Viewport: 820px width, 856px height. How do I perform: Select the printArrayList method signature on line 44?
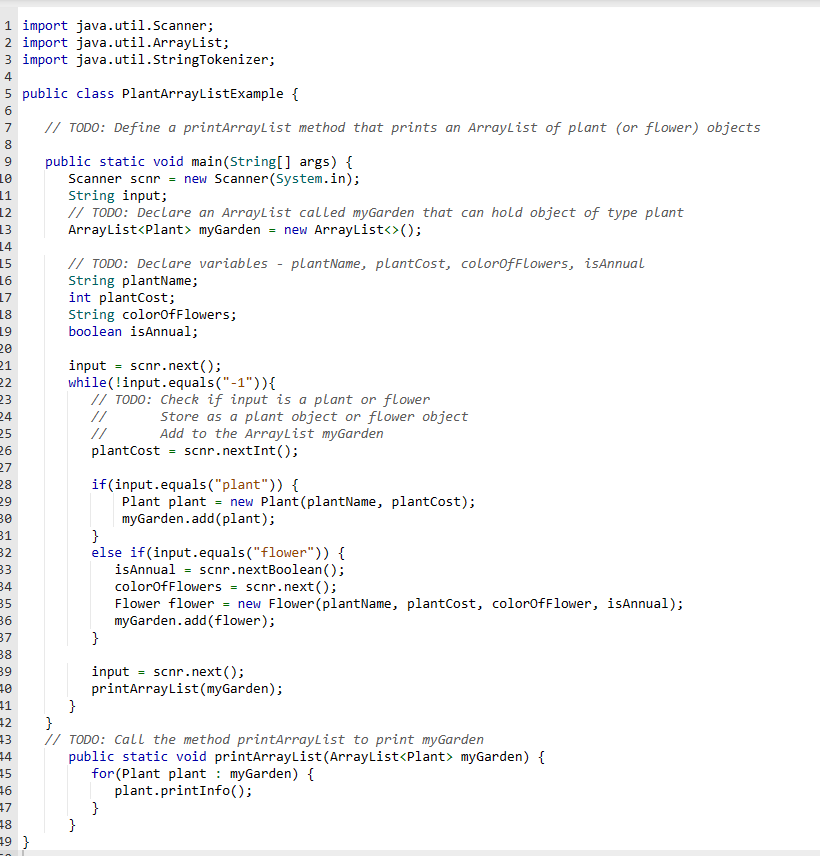(x=300, y=756)
